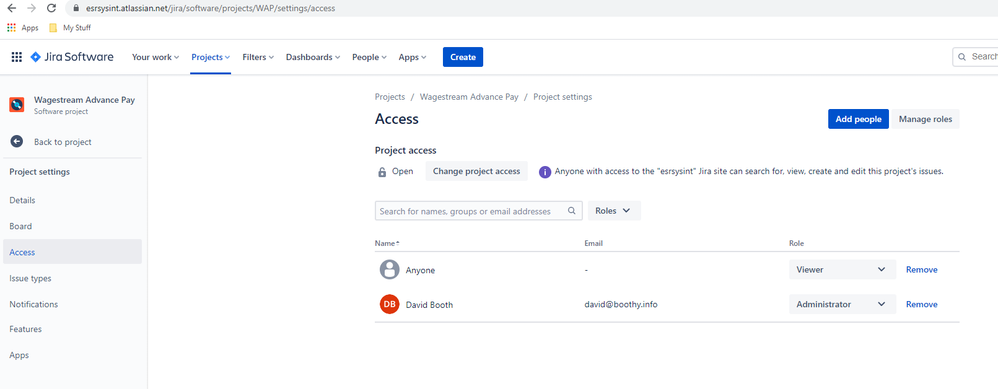Open Features in the sidebar
The width and height of the screenshot is (998, 389).
[73, 329]
